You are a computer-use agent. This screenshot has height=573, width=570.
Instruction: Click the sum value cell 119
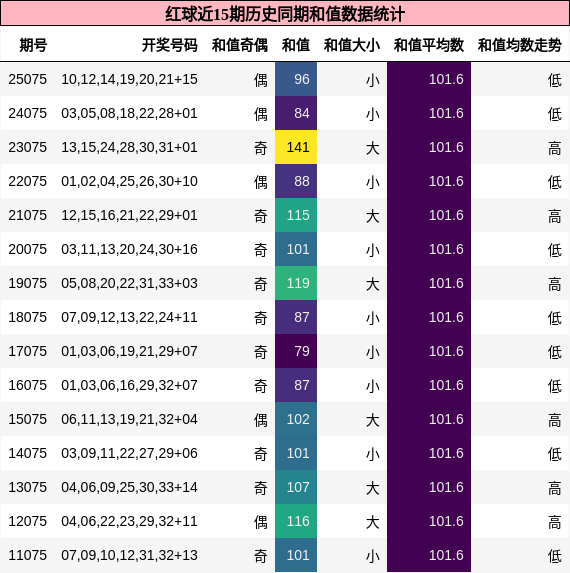click(296, 283)
